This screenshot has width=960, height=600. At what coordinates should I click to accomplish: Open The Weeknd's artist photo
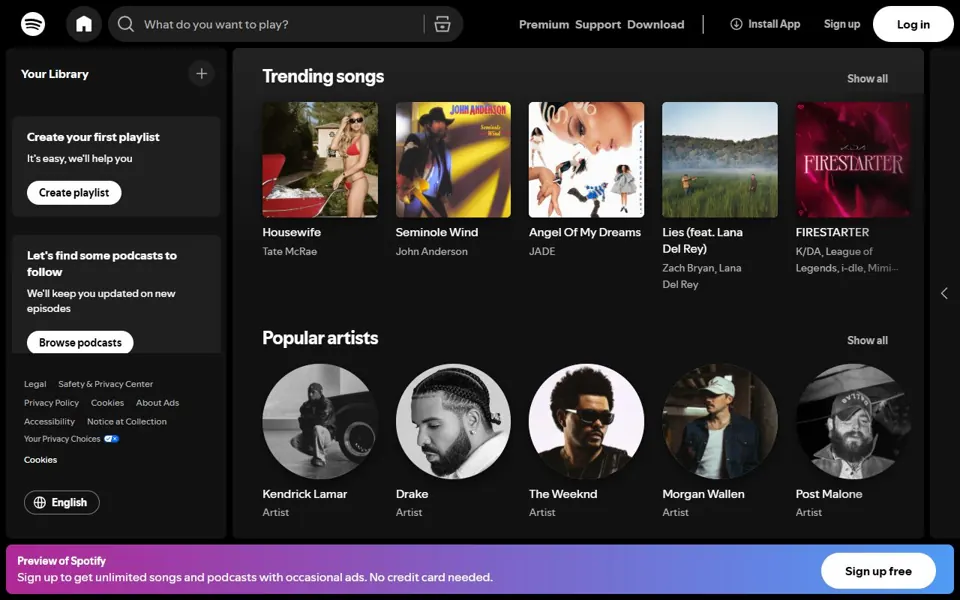pyautogui.click(x=587, y=421)
